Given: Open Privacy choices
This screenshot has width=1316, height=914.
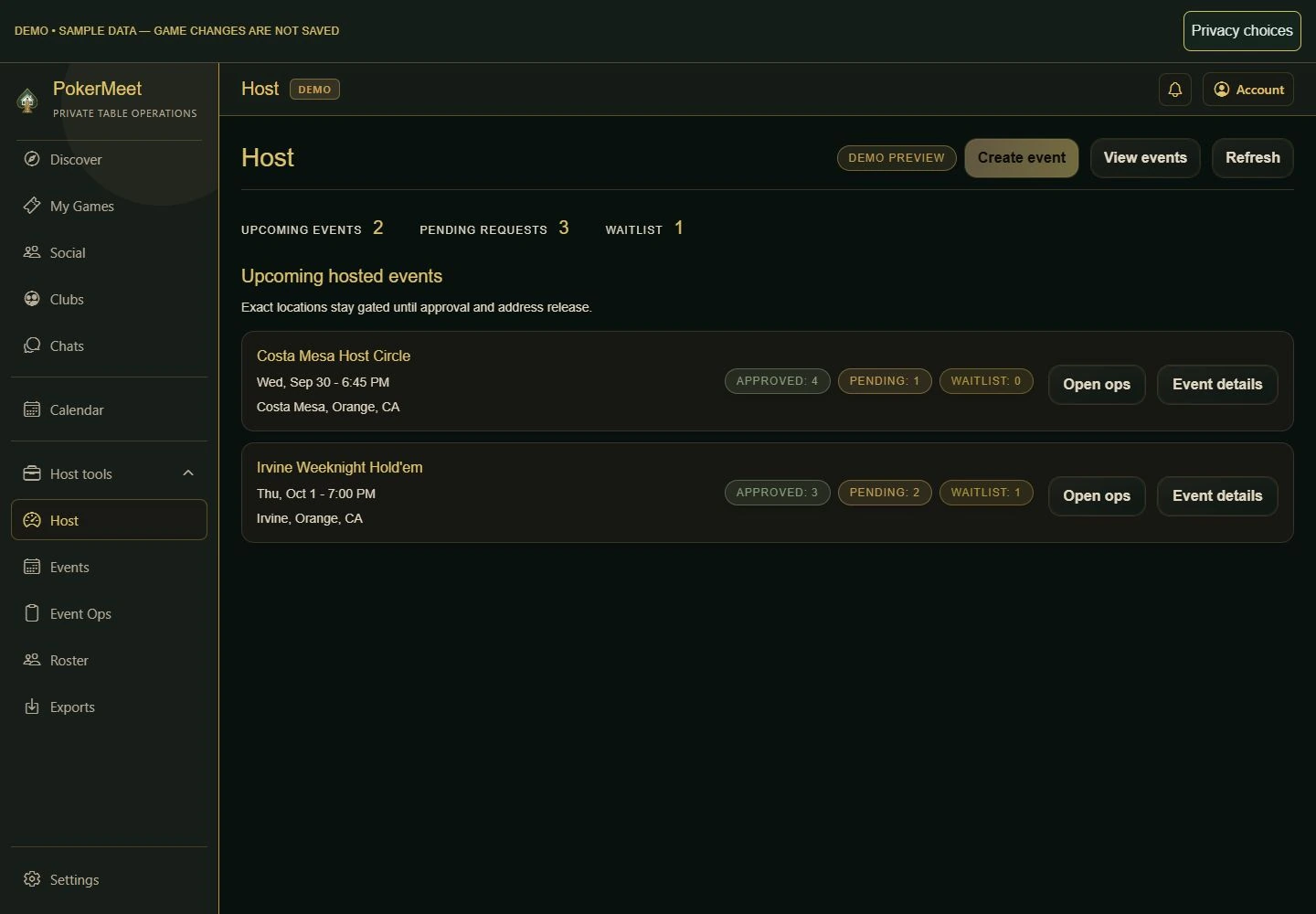Looking at the screenshot, I should tap(1242, 31).
